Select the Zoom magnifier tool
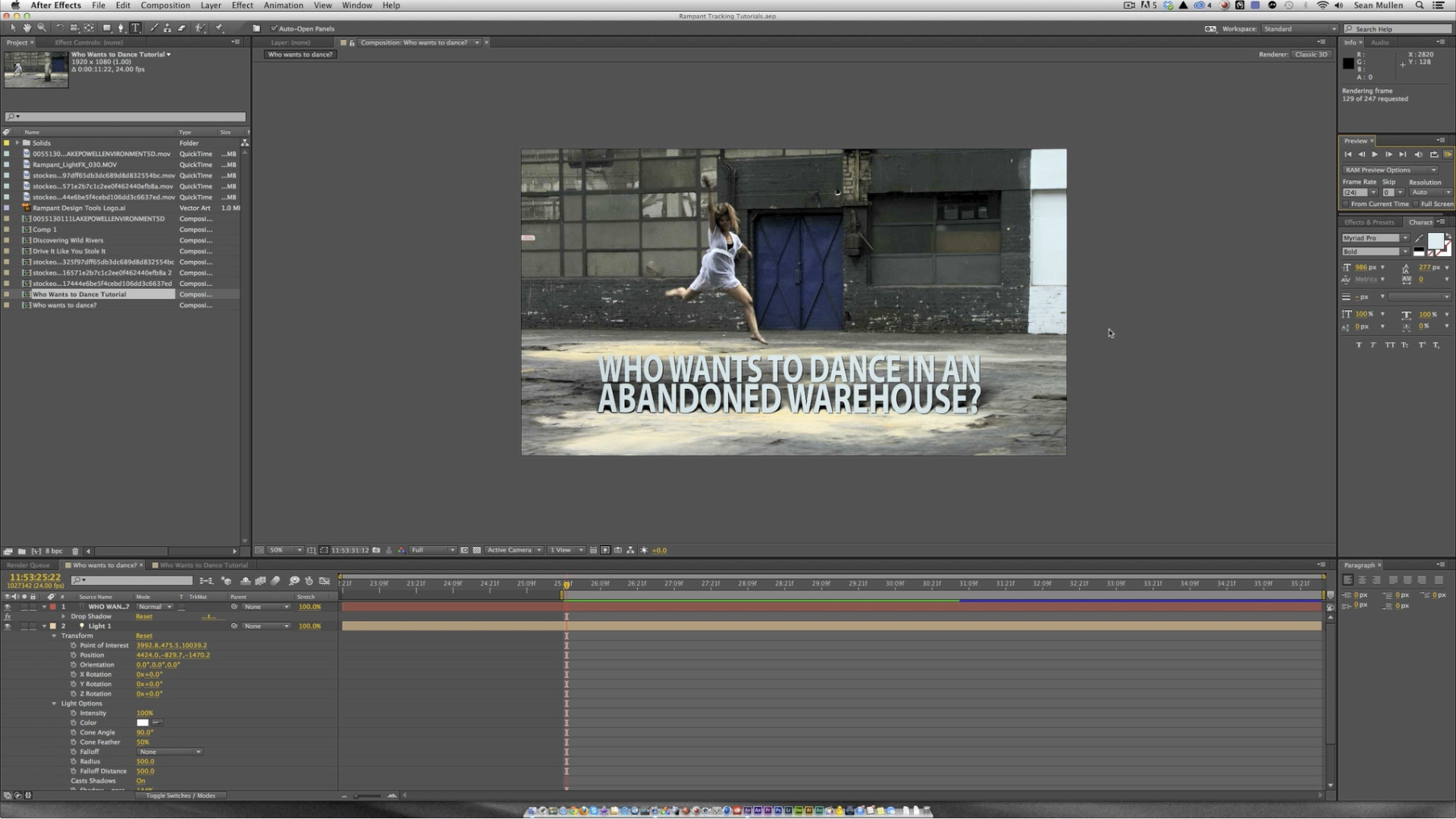 tap(41, 28)
